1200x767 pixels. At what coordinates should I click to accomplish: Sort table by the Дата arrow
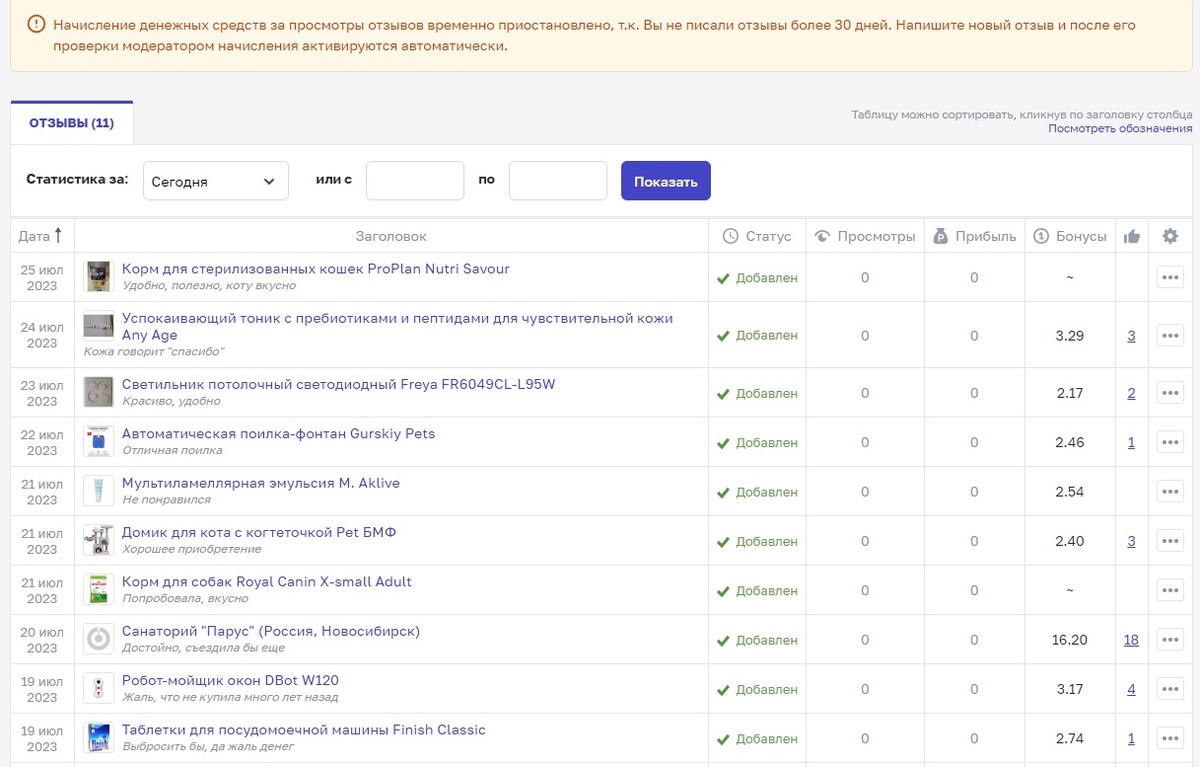[58, 236]
